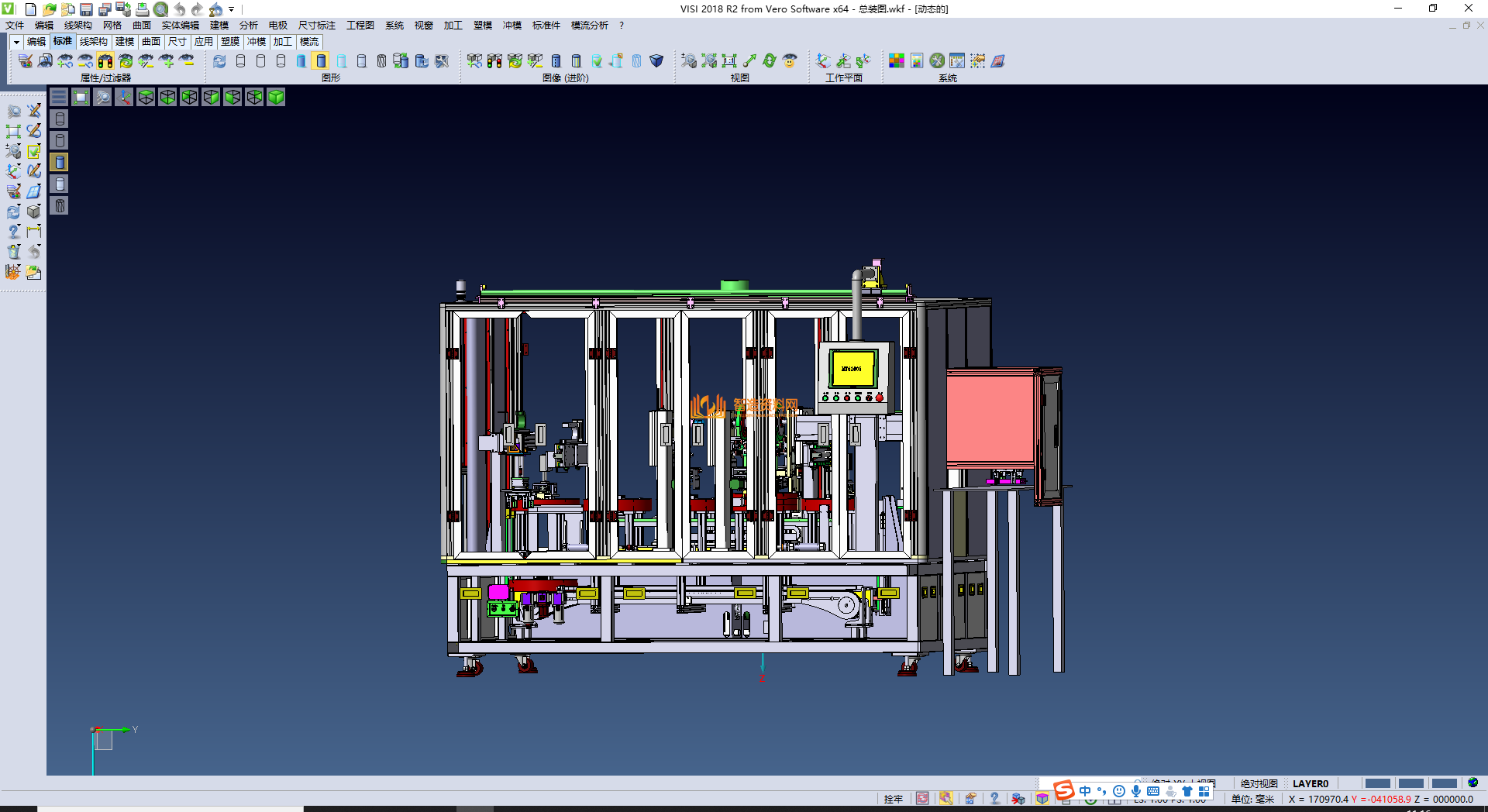Image resolution: width=1488 pixels, height=812 pixels.
Task: Click the Save floppy disk icon
Action: 86,9
